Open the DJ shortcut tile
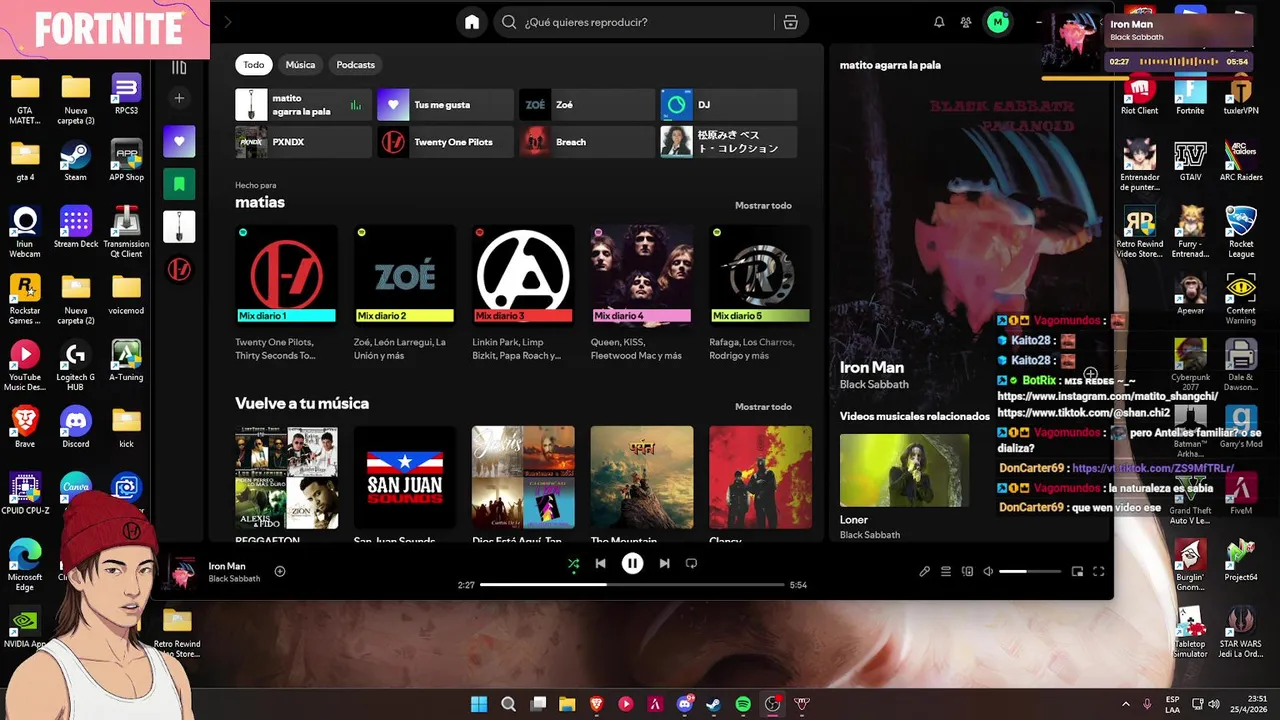This screenshot has height=720, width=1280. (x=729, y=105)
